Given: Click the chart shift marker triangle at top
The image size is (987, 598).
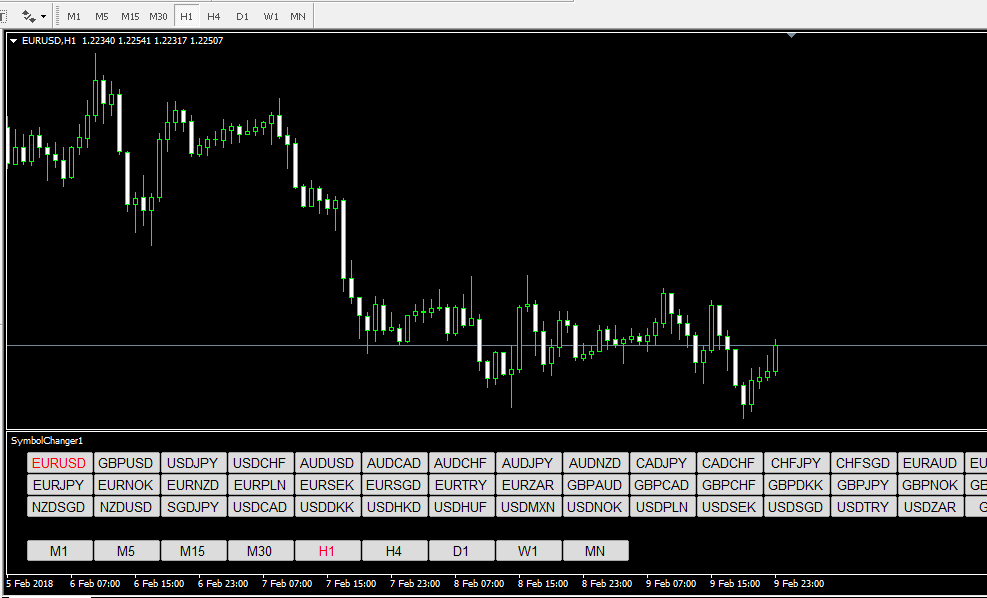Looking at the screenshot, I should (792, 36).
